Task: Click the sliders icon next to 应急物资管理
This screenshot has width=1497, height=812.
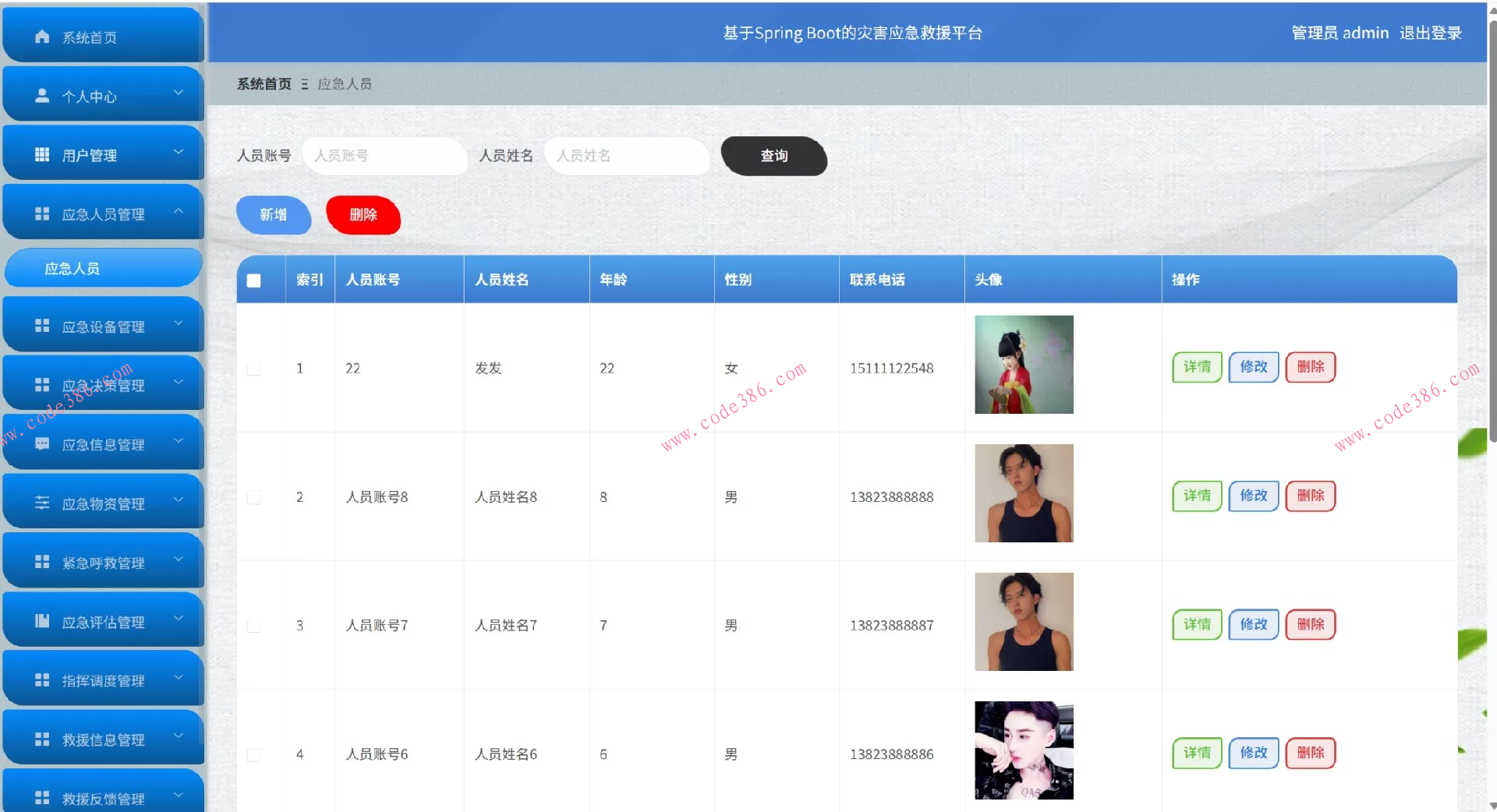Action: [41, 503]
